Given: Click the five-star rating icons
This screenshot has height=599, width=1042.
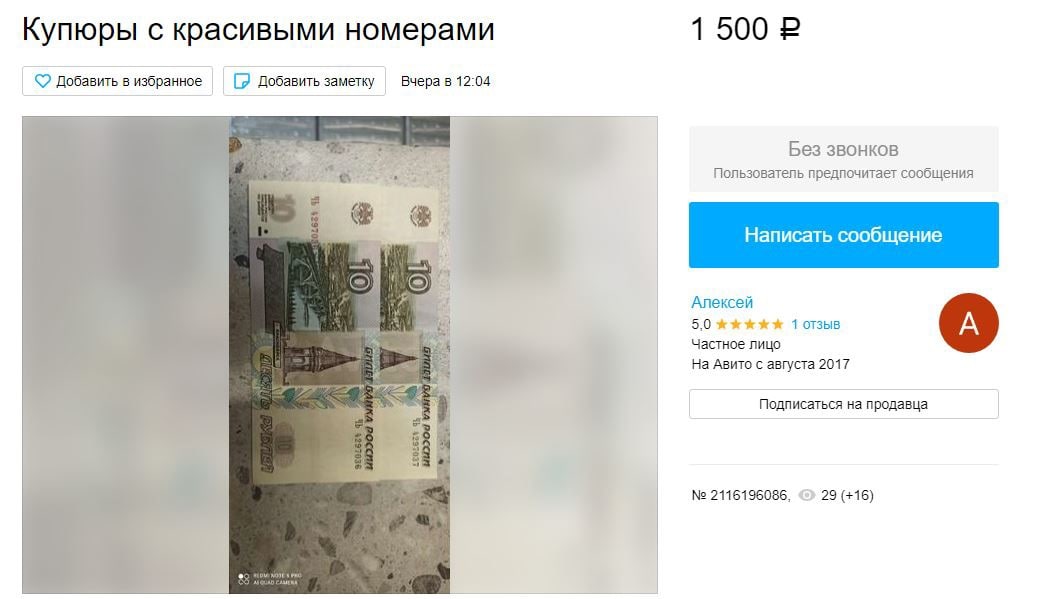Looking at the screenshot, I should coord(750,324).
